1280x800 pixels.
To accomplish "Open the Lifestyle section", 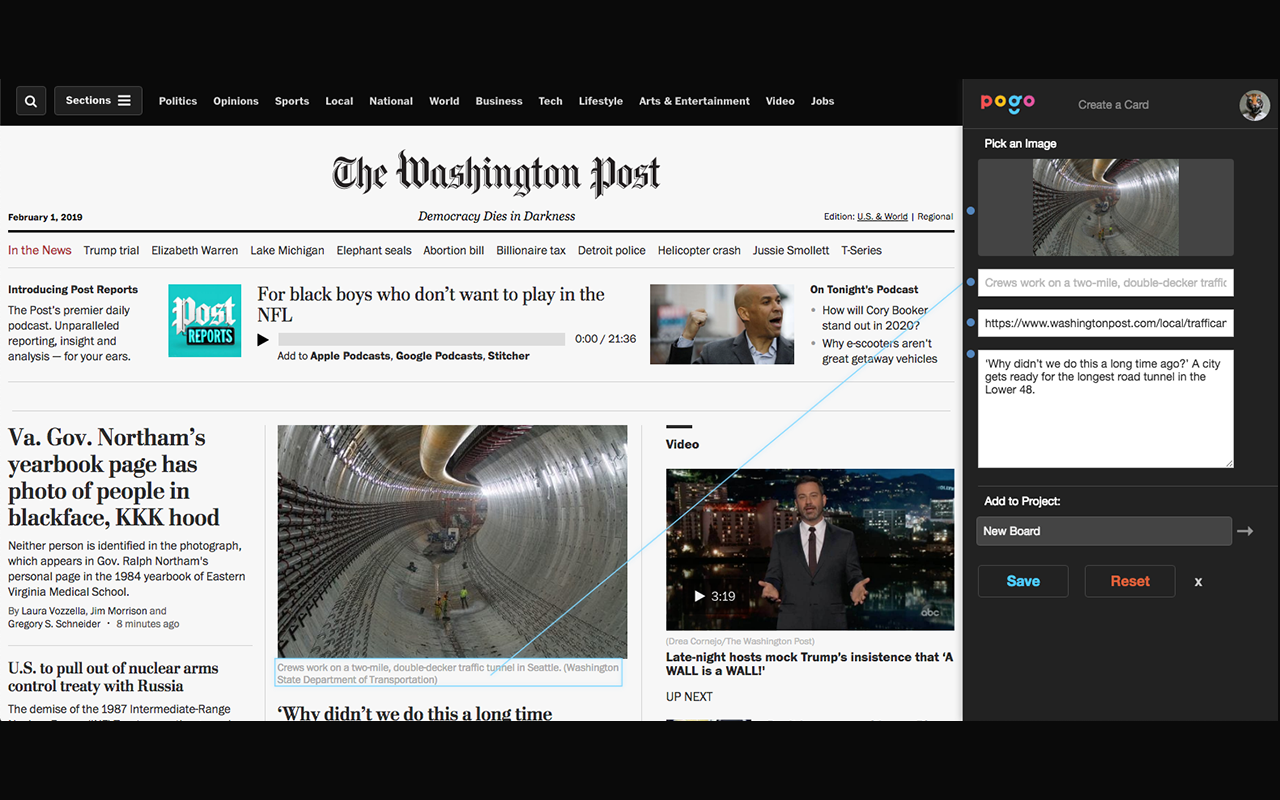I will tap(601, 101).
